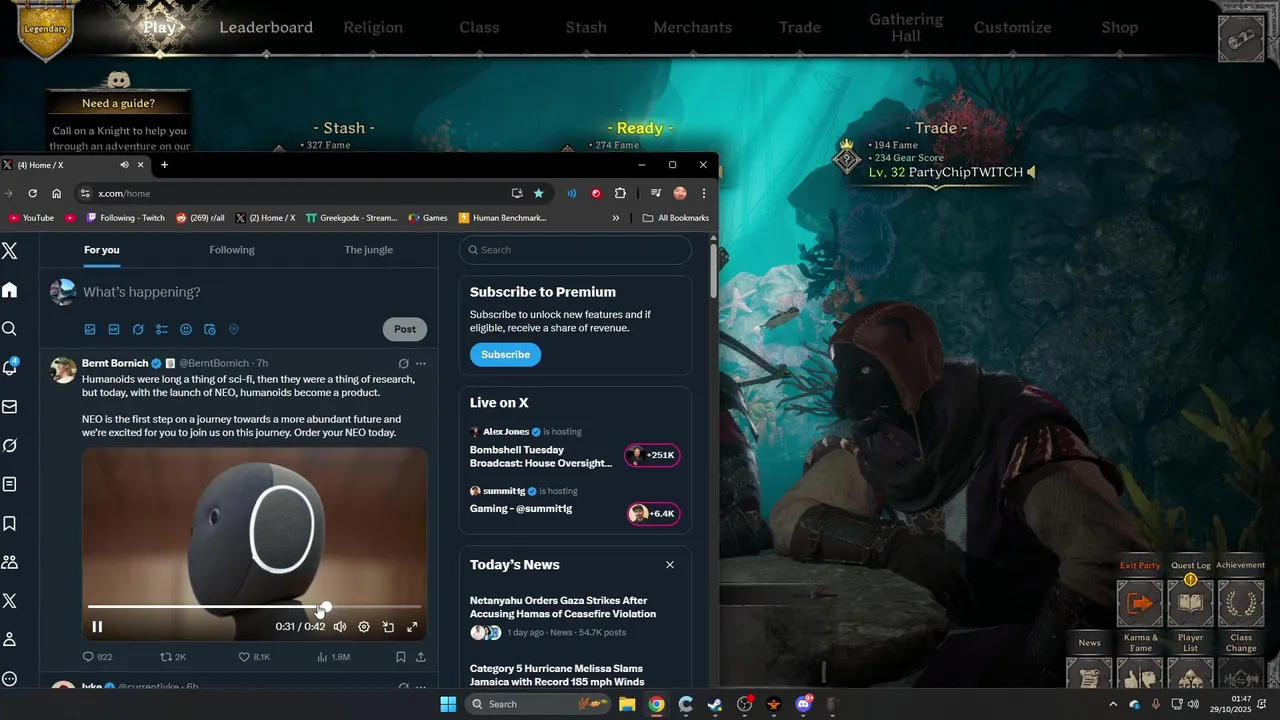Screen dimensions: 1280x720
Task: Open Grok from the X sidebar
Action: click(10, 445)
